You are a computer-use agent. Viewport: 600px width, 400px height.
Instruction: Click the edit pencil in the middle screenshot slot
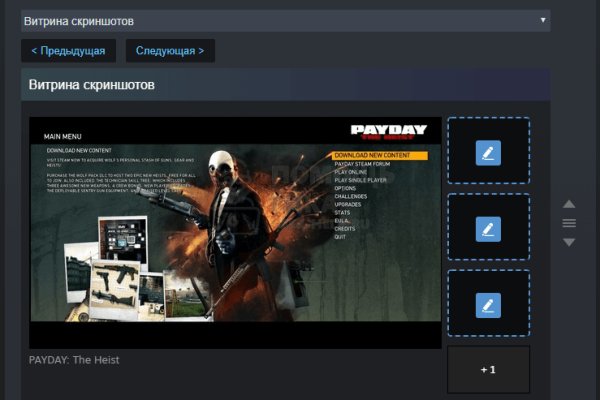pos(488,228)
